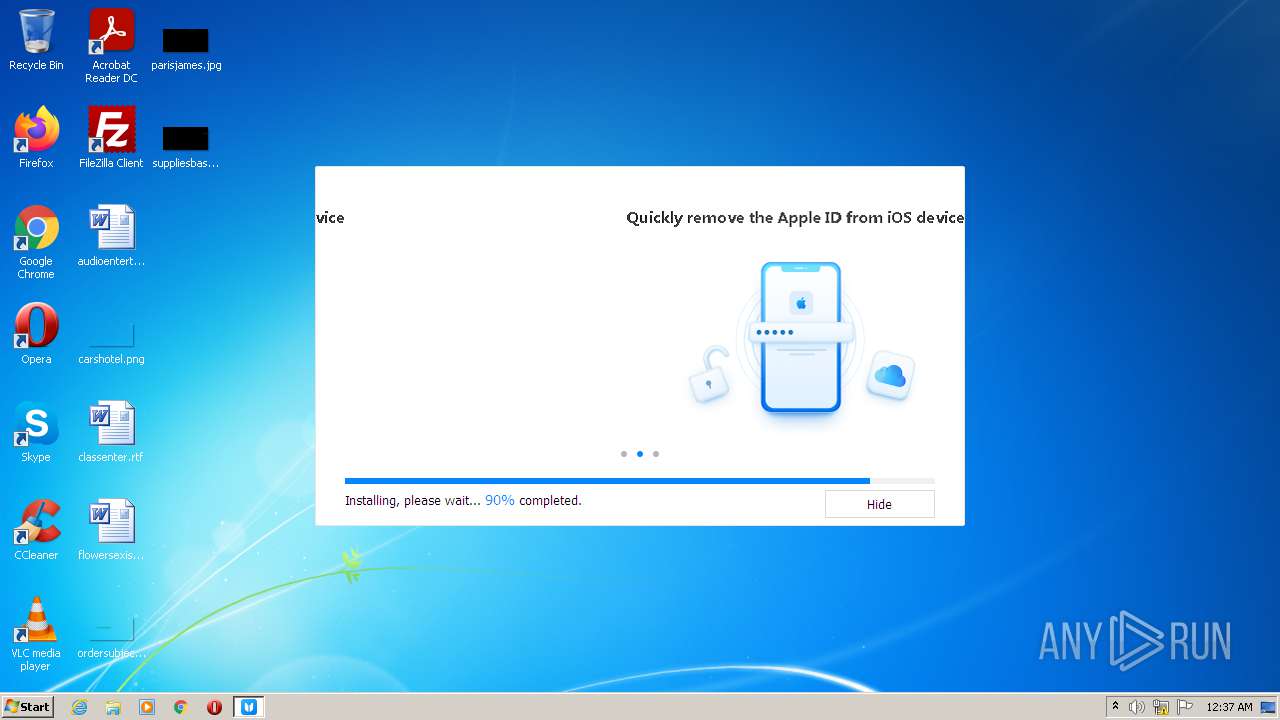Select the flowersexis... Word document
1280x720 pixels.
[x=111, y=530]
